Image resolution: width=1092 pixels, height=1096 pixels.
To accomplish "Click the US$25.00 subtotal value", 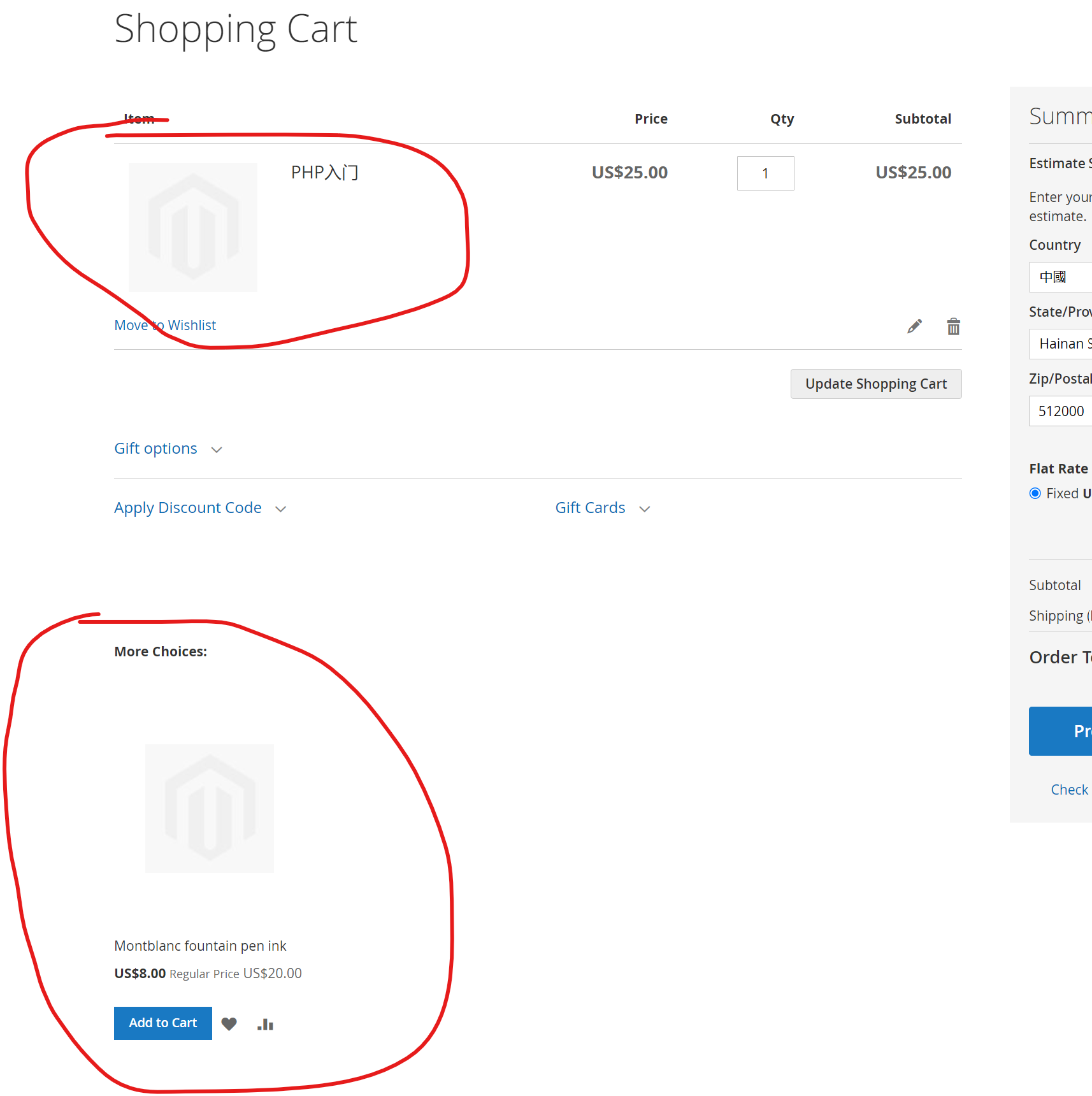I will coord(913,173).
